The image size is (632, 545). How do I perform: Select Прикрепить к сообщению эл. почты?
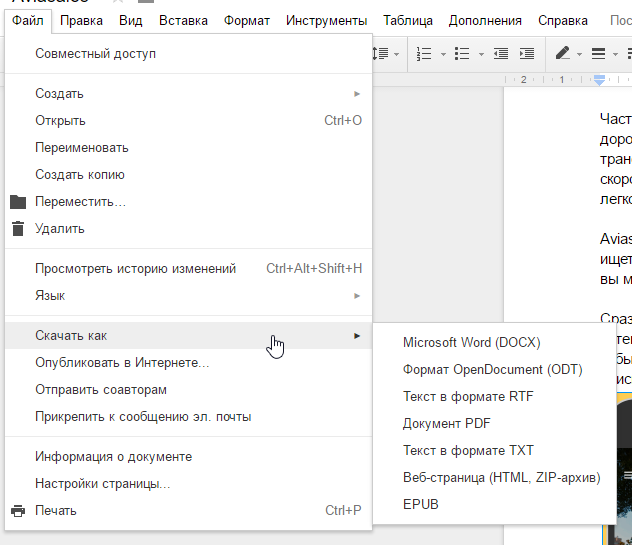(188, 417)
